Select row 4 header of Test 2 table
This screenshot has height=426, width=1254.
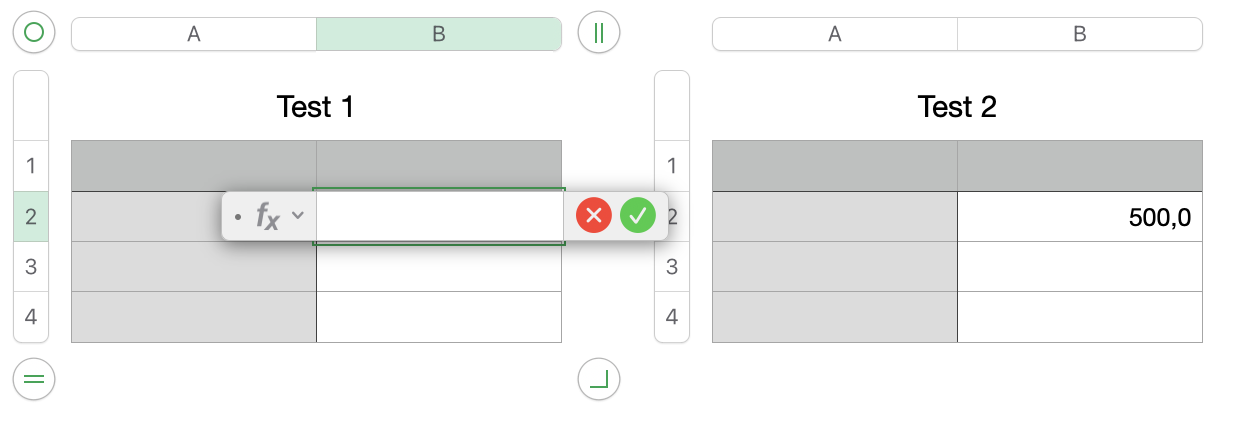click(x=672, y=317)
